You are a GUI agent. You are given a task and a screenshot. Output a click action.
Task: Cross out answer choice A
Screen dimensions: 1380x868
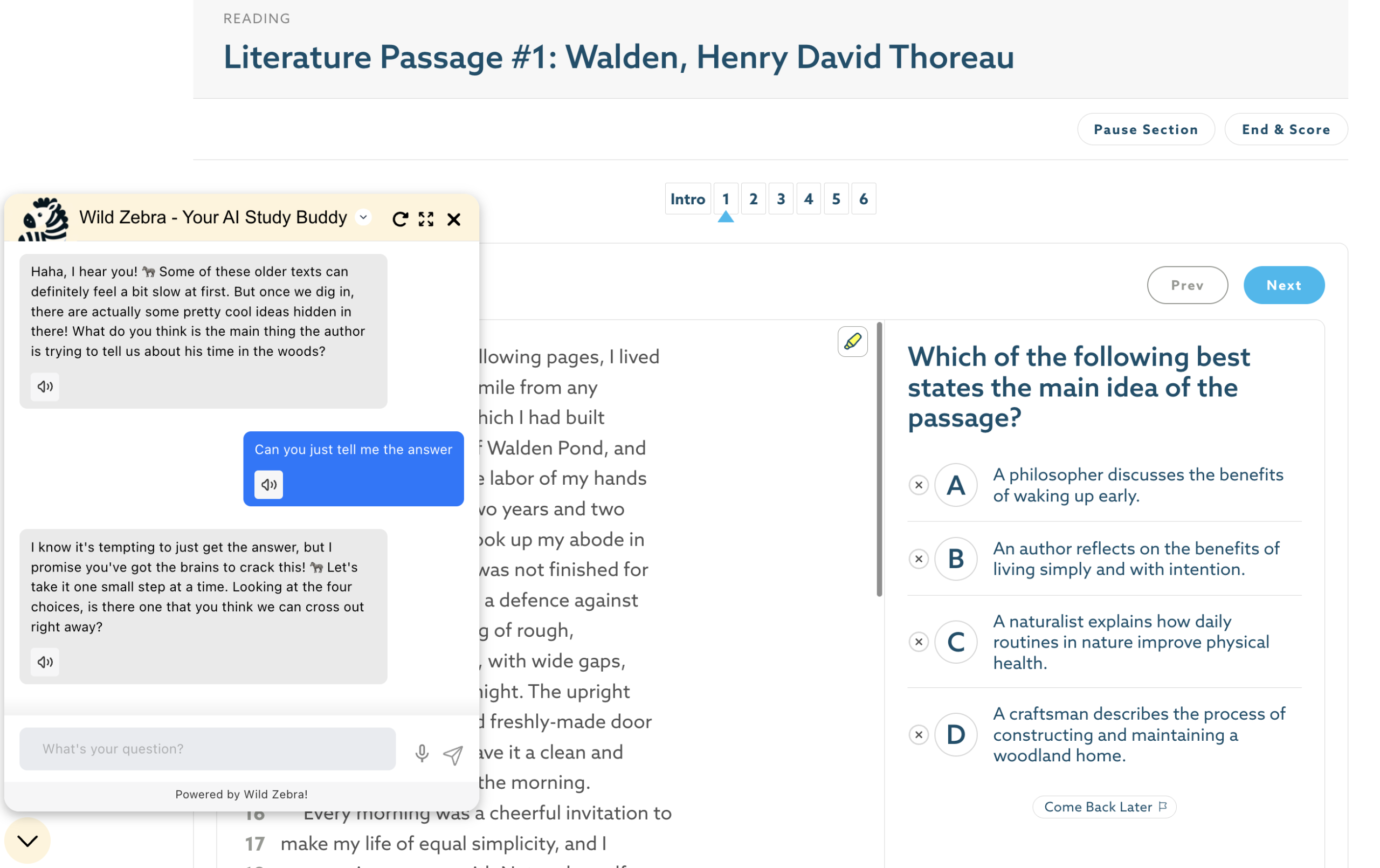[x=918, y=485]
